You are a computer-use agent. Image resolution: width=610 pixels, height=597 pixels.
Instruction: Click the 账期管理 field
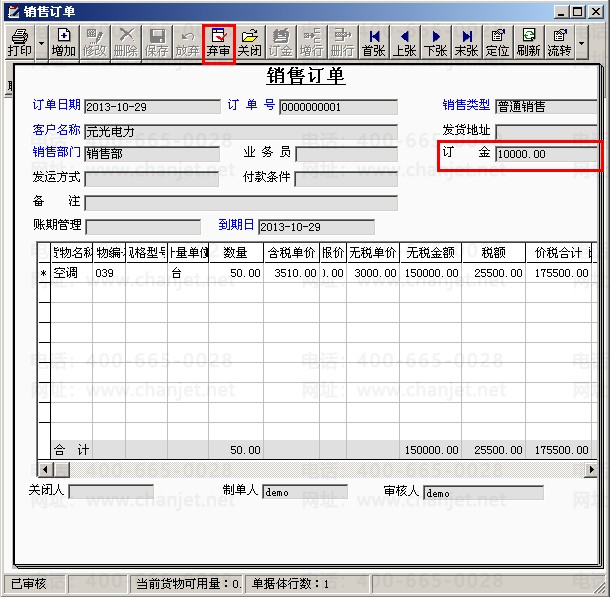tap(143, 227)
